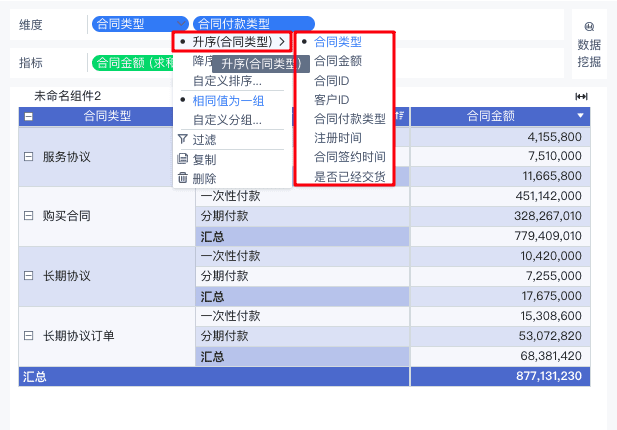
Task: Click the 合同金额 (求和) indicator pill
Action: (x=133, y=63)
